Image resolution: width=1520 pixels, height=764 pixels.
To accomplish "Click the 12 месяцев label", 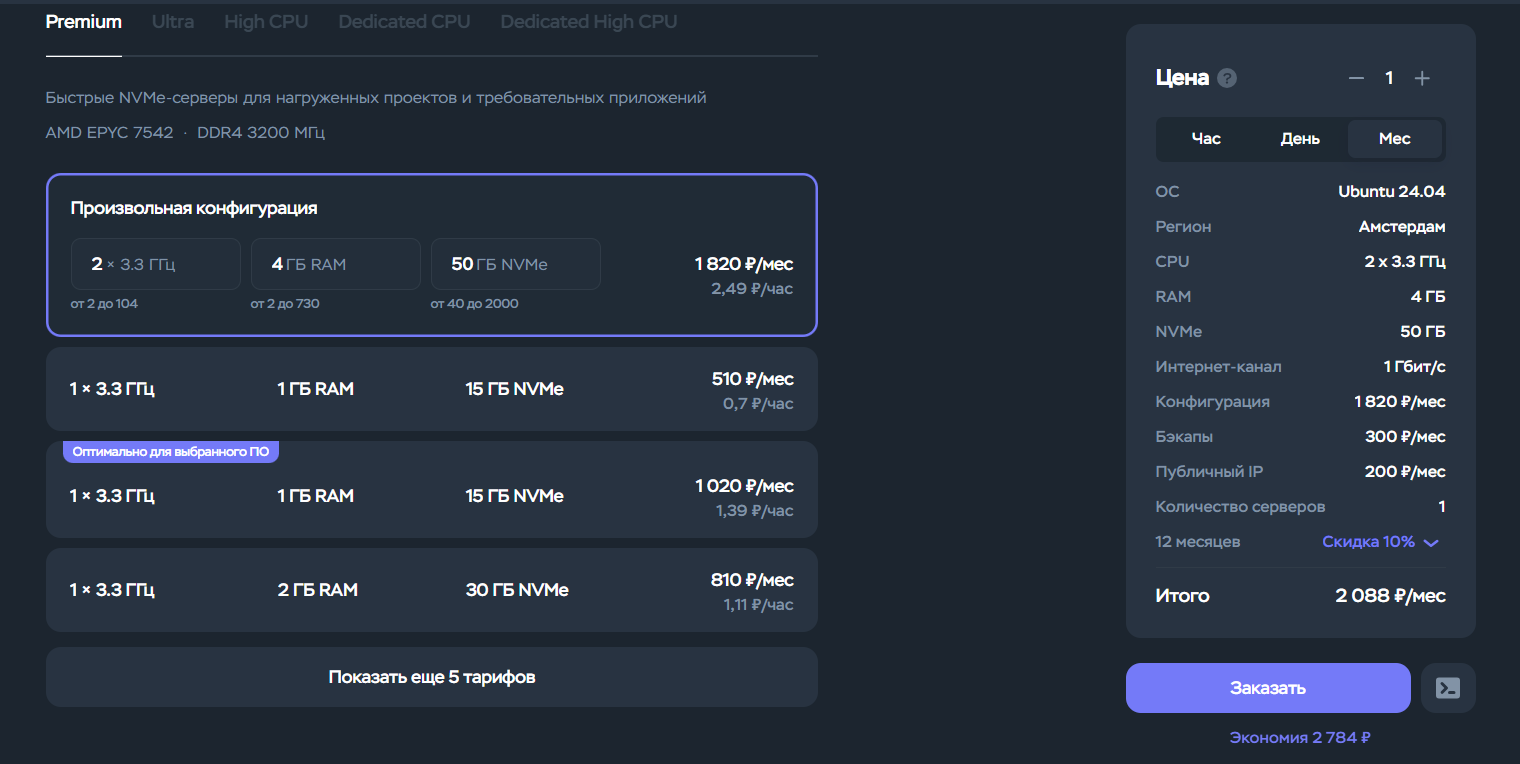I will pyautogui.click(x=1198, y=542).
